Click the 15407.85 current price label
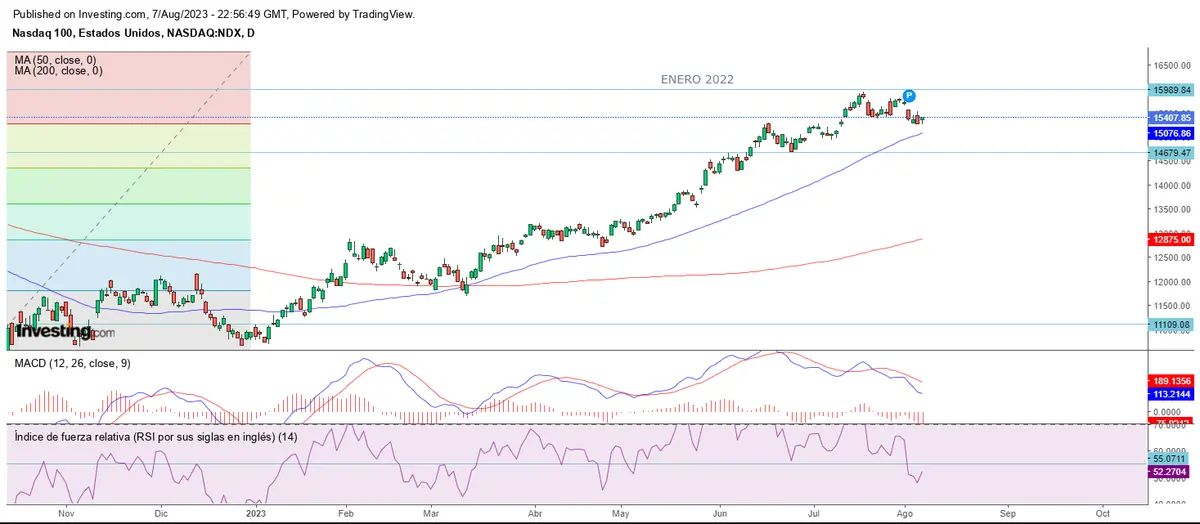Viewport: 1200px width, 524px height. [x=1171, y=118]
